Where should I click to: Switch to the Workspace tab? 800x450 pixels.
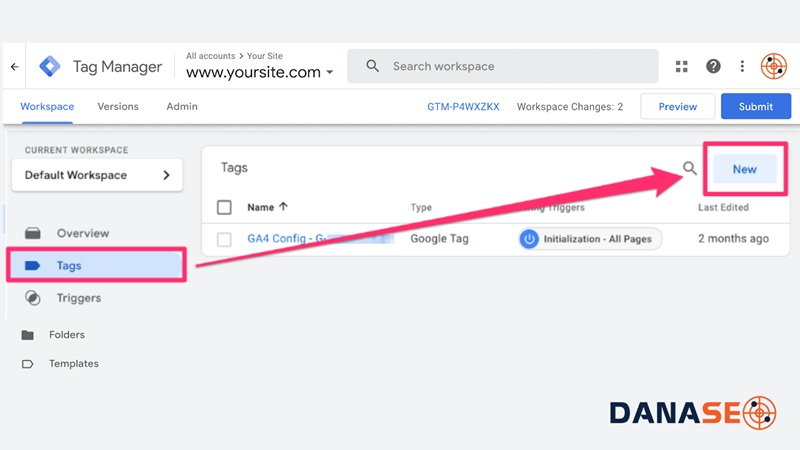point(47,107)
